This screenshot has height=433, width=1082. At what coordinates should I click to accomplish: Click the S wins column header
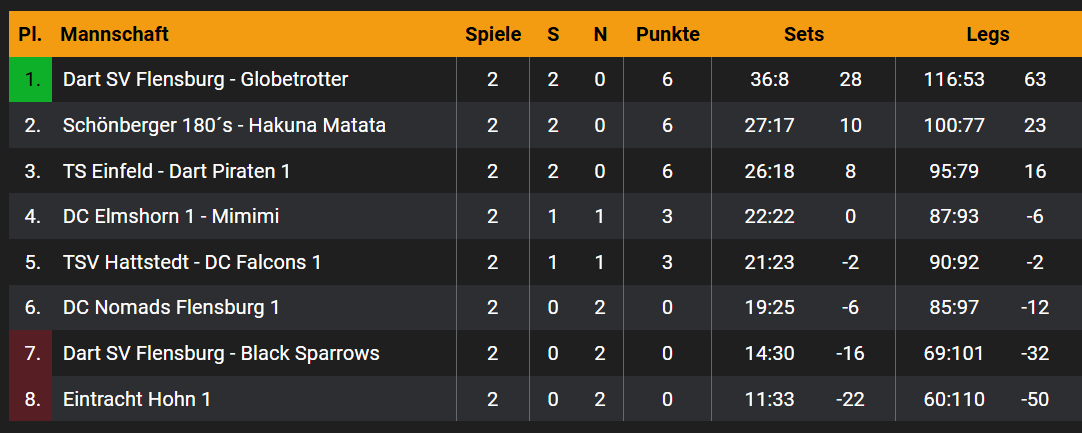(x=553, y=35)
